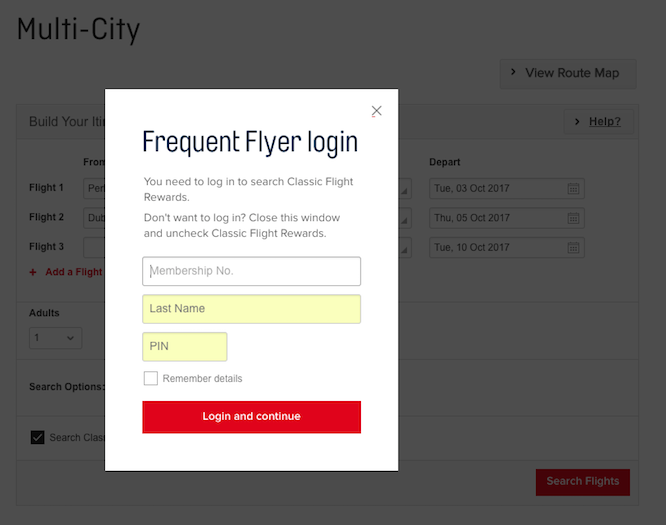The width and height of the screenshot is (666, 525).
Task: Click the View Route Map button
Action: tap(568, 73)
